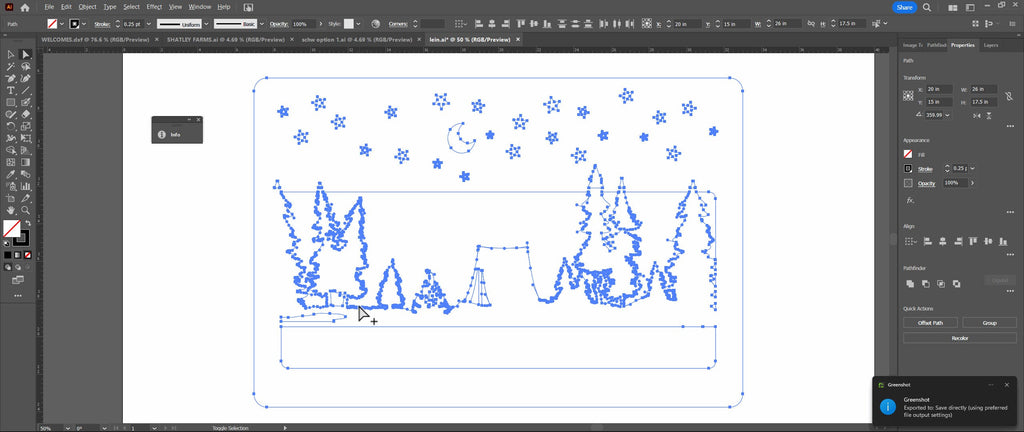
Task: Click the Stroke swatch in Appearance section
Action: pyautogui.click(x=908, y=168)
